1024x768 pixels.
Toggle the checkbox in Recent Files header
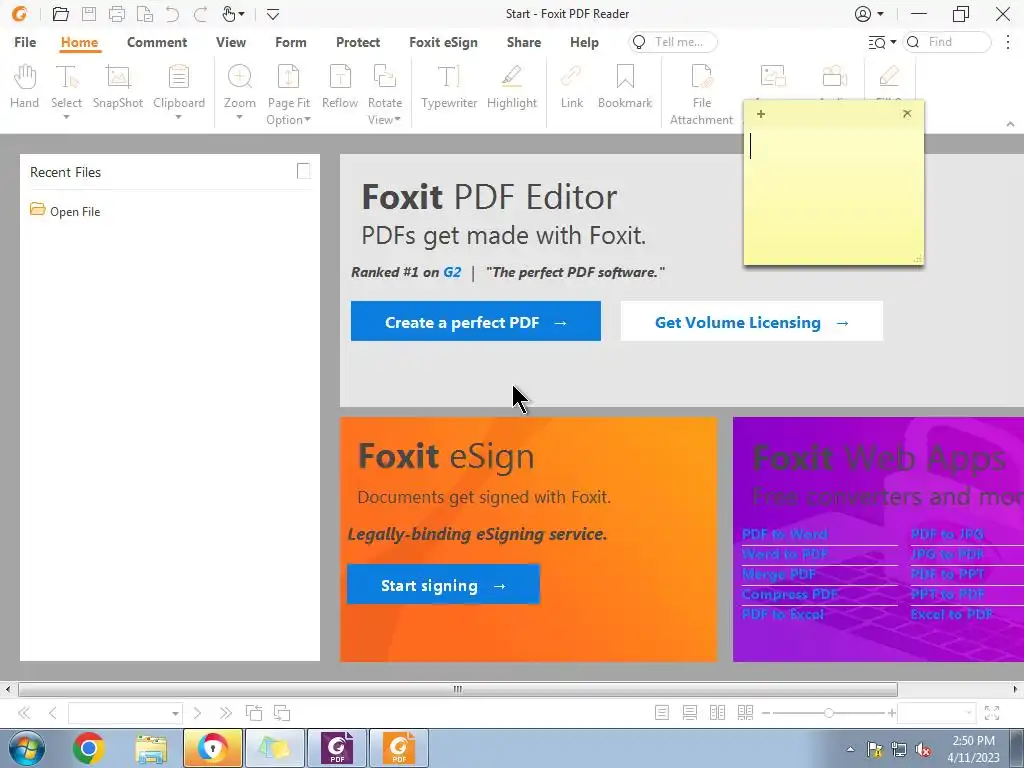(303, 171)
